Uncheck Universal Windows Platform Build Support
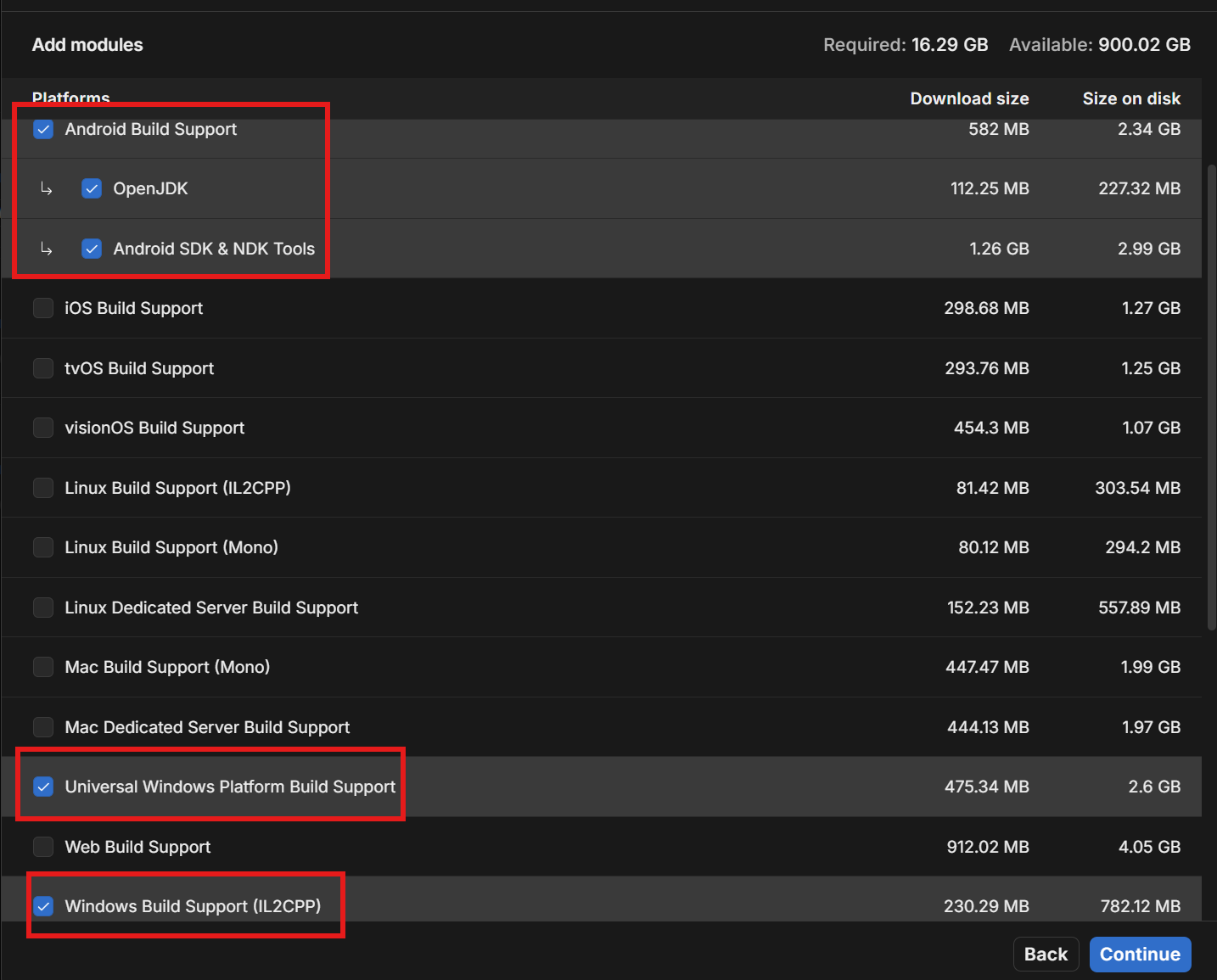Viewport: 1217px width, 980px height. 43,787
